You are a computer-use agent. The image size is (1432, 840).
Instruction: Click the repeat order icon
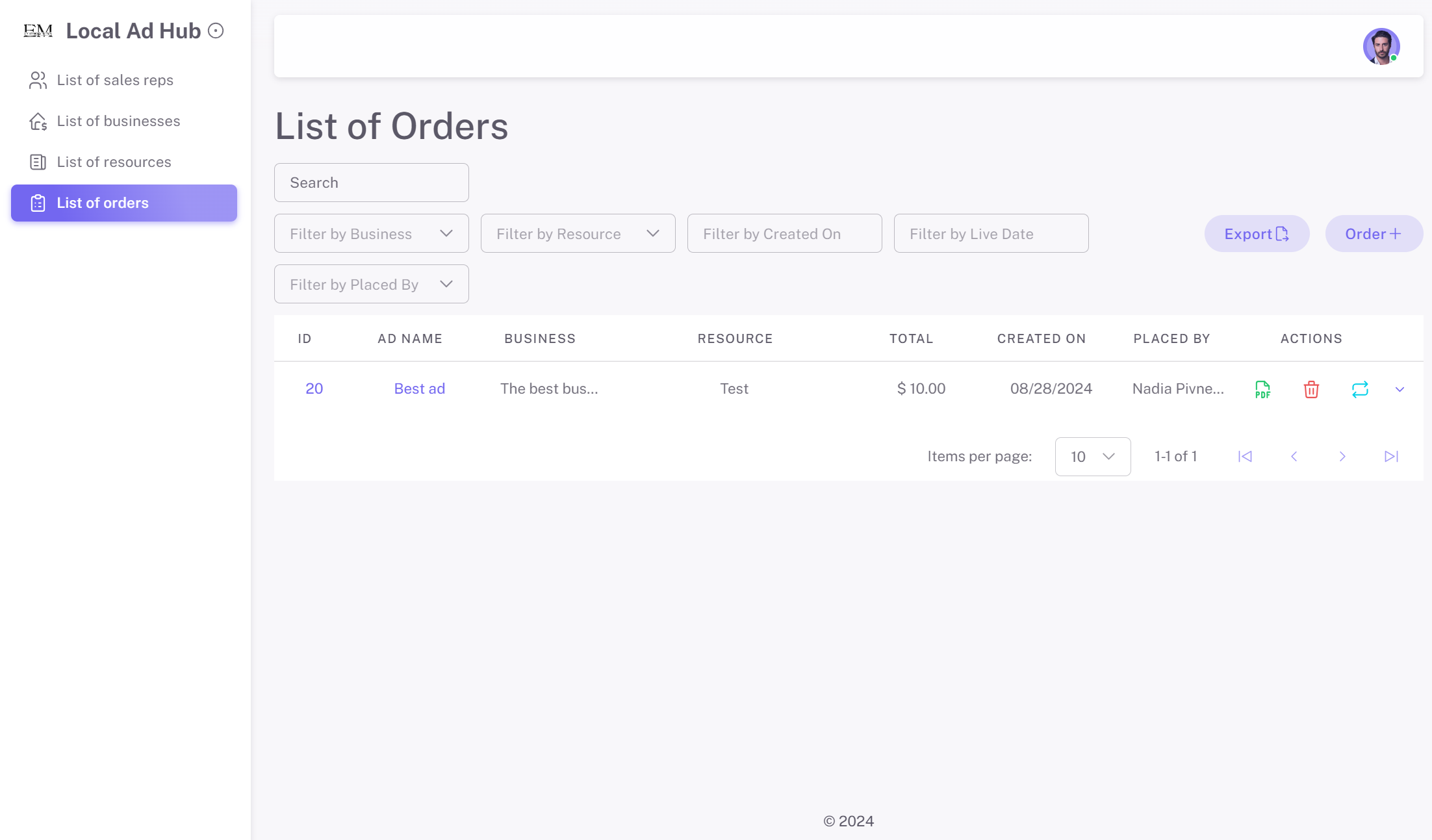click(x=1360, y=389)
